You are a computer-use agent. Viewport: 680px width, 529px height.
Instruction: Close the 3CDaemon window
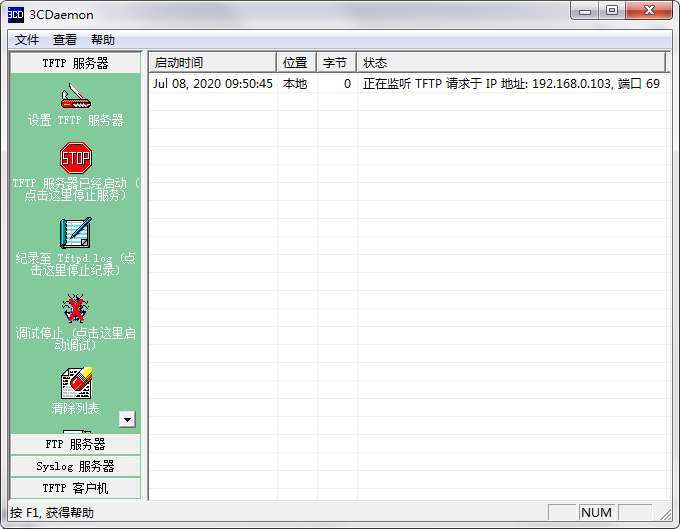pos(649,10)
